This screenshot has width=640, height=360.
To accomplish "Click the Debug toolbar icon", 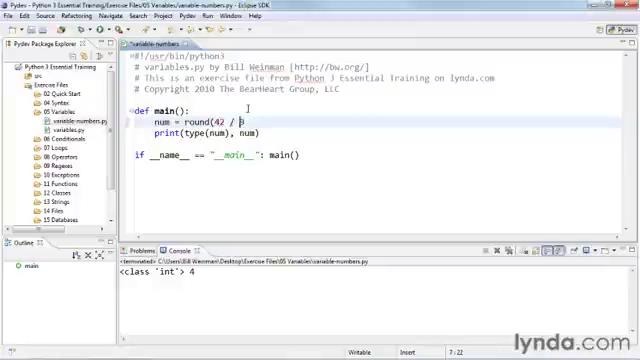I will coord(81,30).
